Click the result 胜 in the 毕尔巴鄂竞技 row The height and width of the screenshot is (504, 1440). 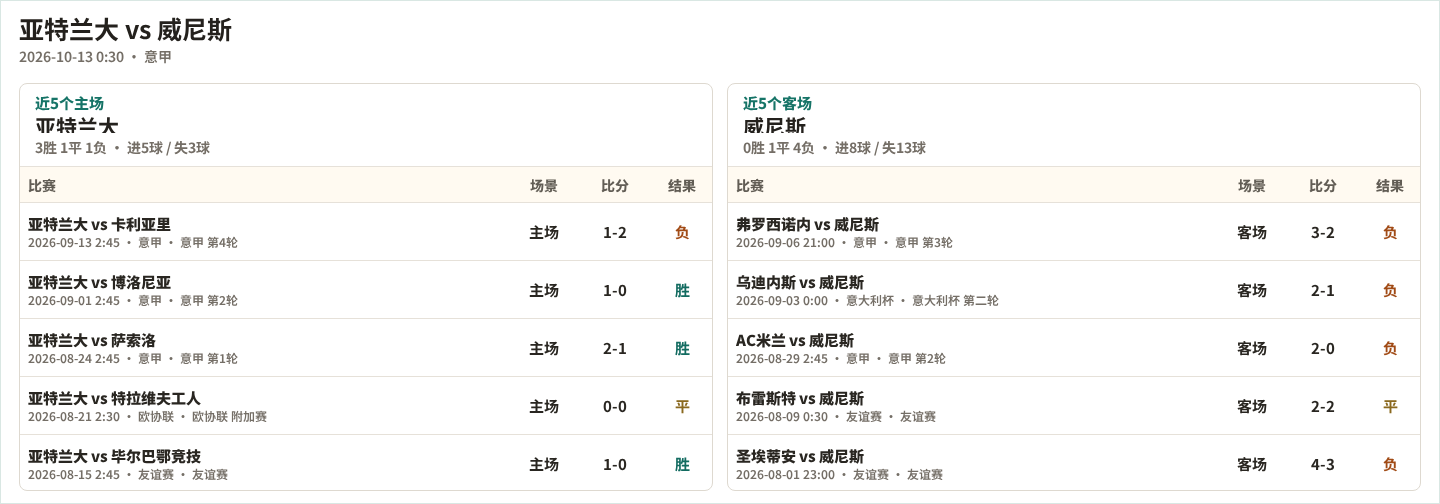[x=682, y=464]
